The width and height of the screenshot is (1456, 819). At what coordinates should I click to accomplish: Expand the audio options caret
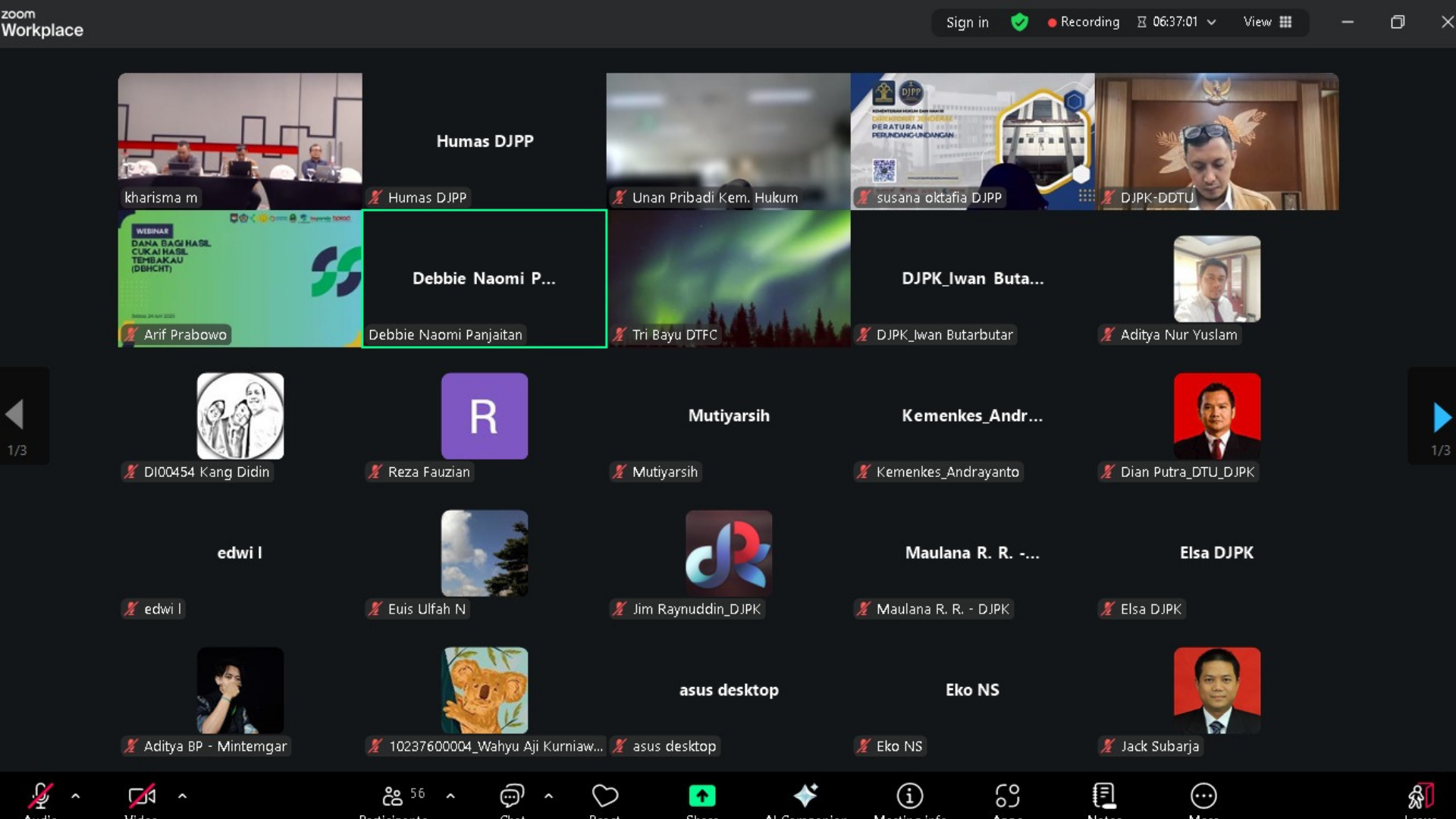[75, 795]
